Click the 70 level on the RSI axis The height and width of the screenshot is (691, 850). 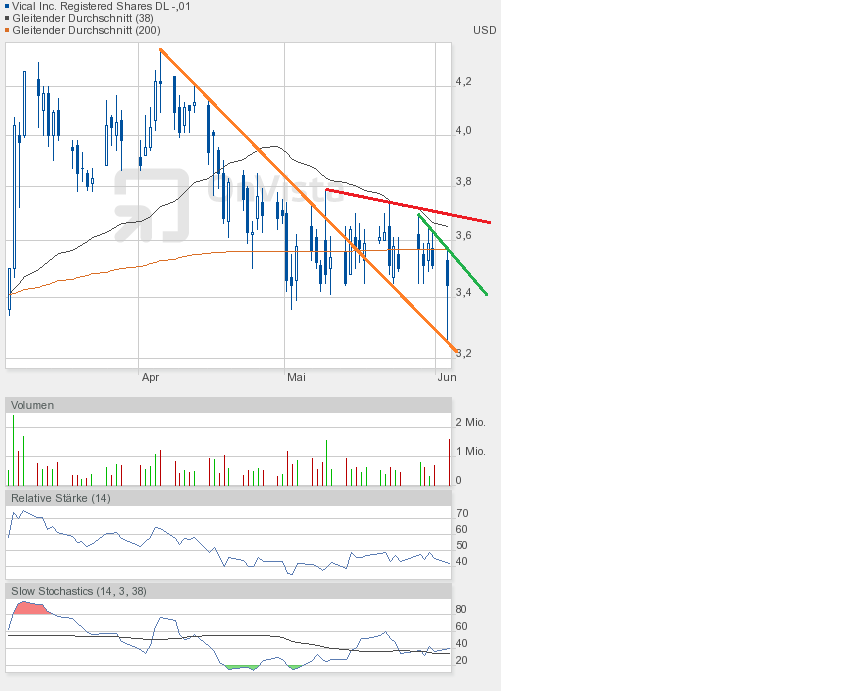click(x=462, y=513)
